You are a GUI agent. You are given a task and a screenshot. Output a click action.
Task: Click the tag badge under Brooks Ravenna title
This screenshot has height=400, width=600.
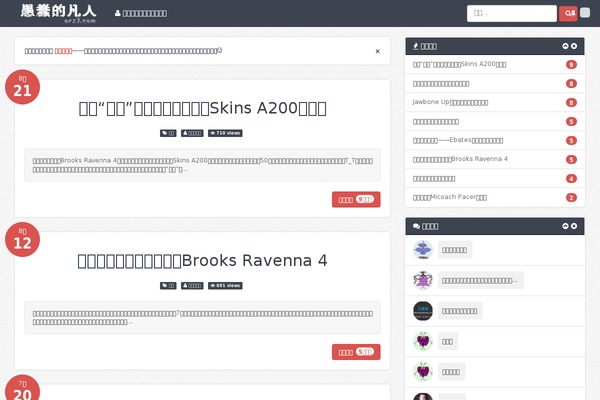tap(168, 286)
